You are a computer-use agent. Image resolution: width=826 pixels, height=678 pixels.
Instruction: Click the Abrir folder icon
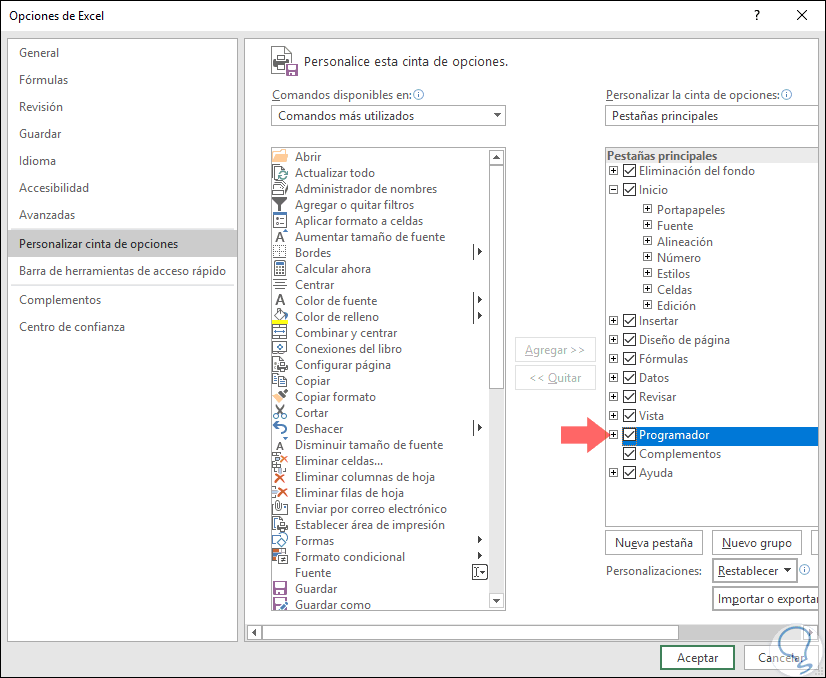(x=280, y=156)
